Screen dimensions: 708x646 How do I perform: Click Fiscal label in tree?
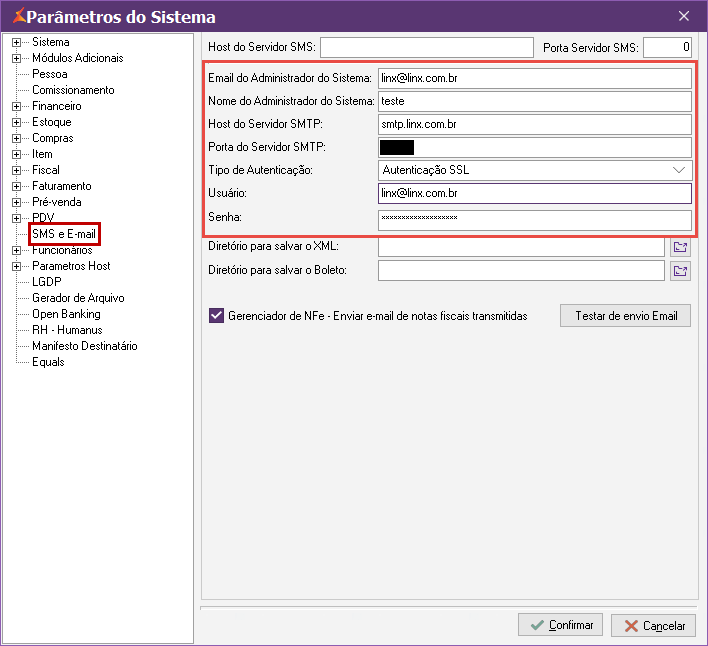pos(46,170)
